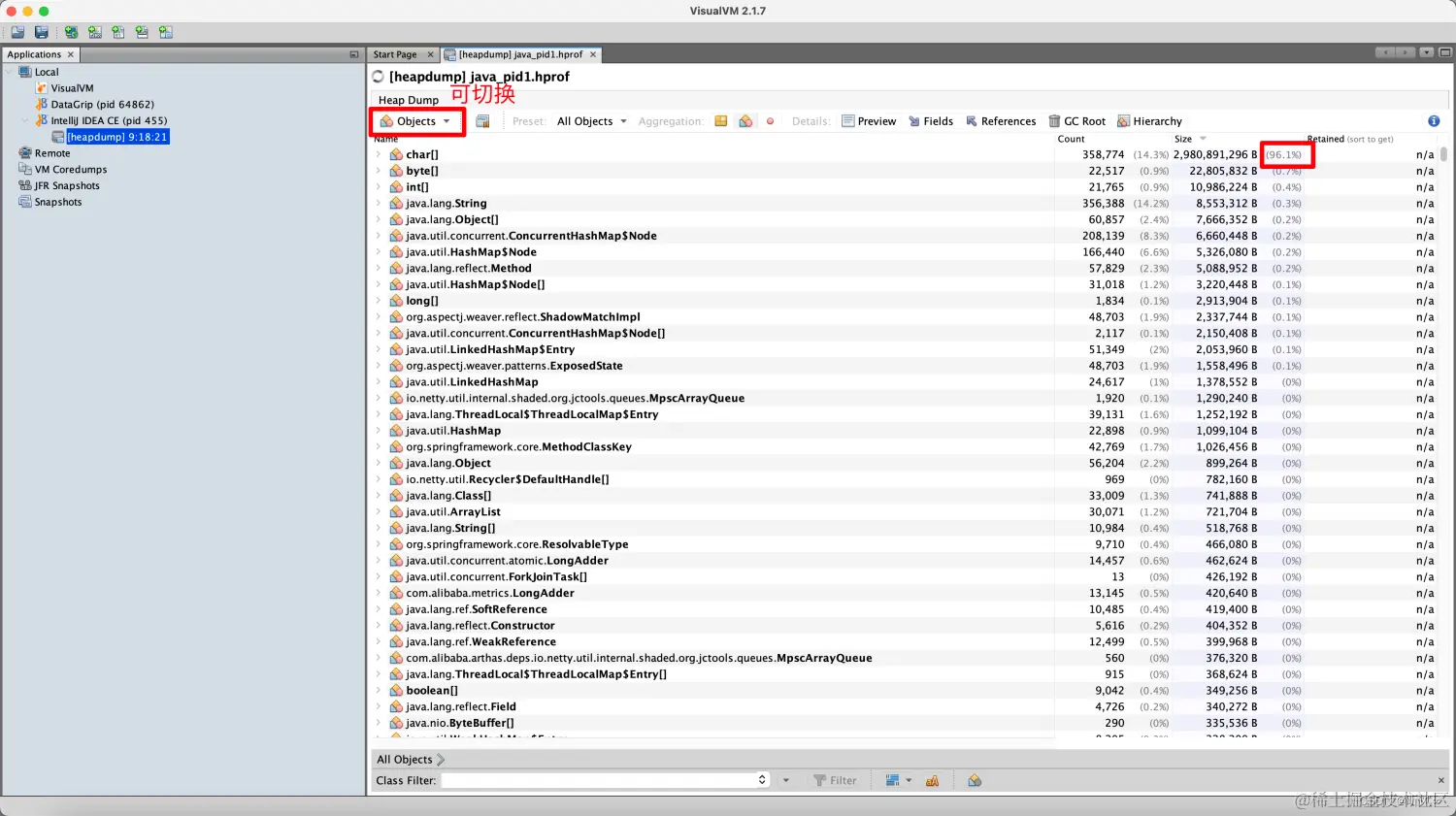Open the All Objects preset dropdown
Viewport: 1456px width, 816px height.
(591, 121)
